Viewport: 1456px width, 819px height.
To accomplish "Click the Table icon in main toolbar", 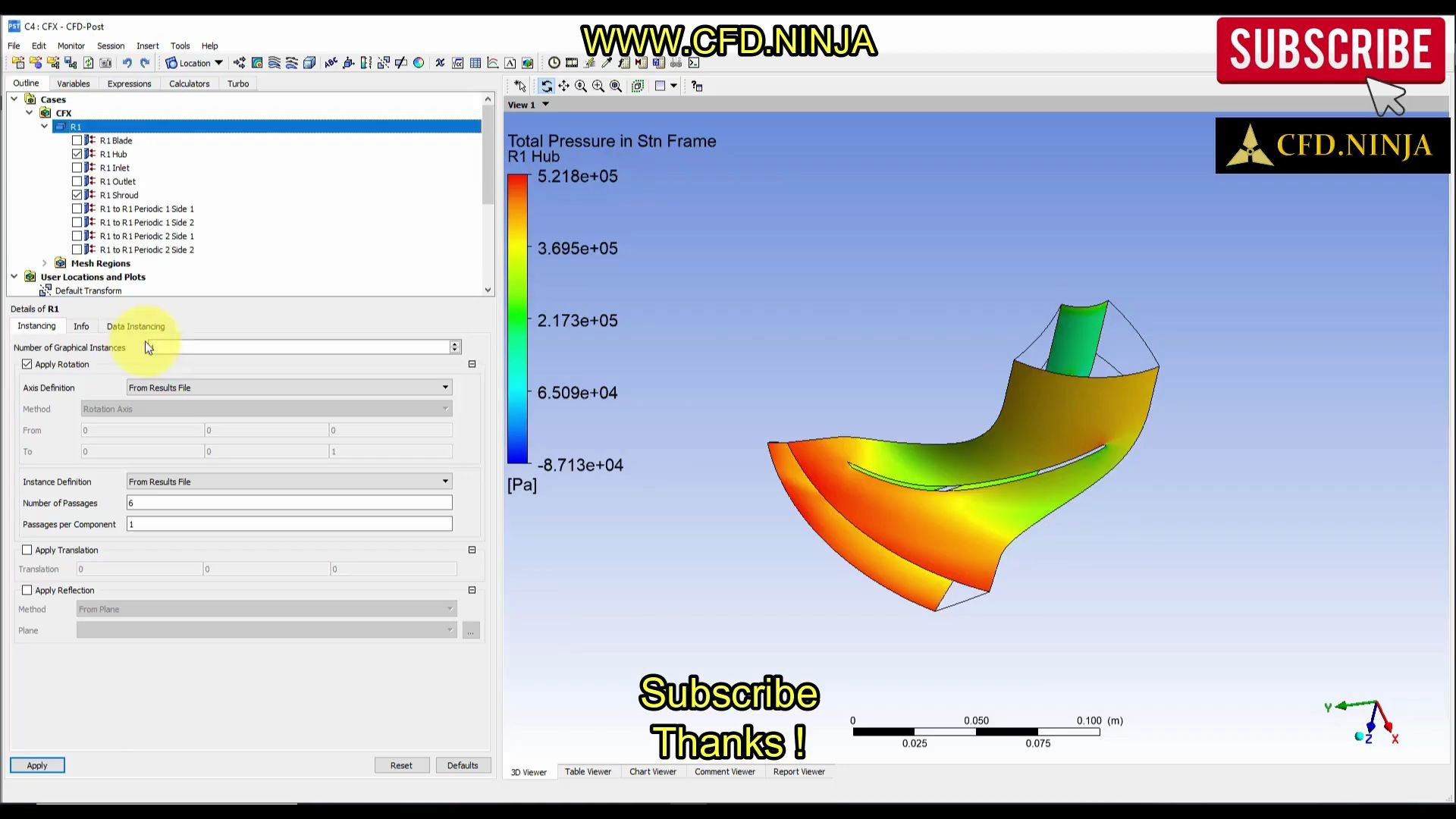I will coord(475,63).
